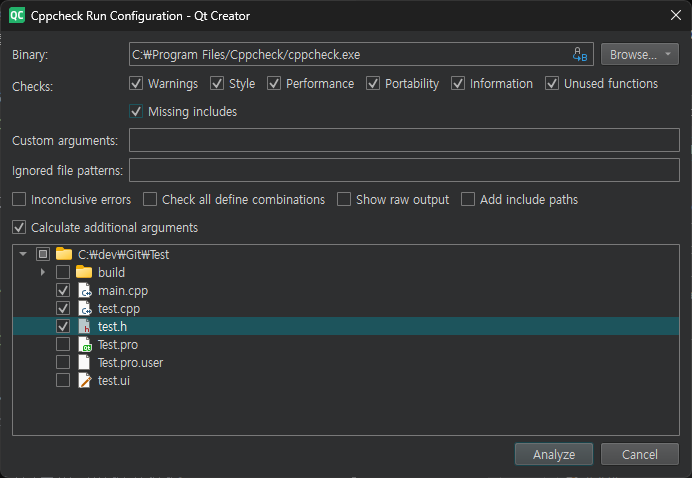Click the test.h header file icon
This screenshot has width=692, height=478.
84,326
